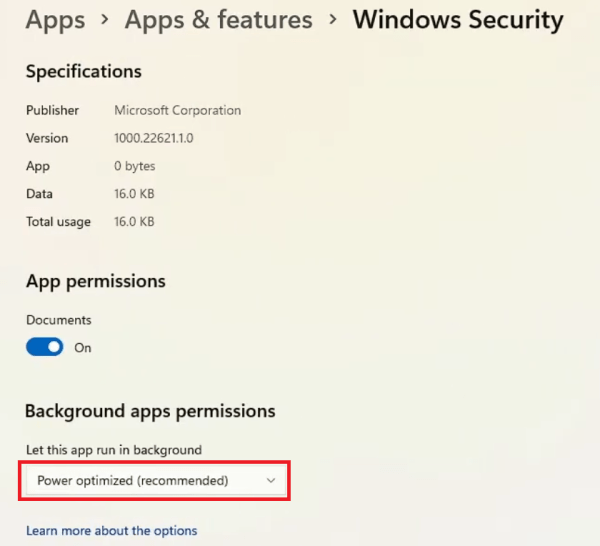
Task: Click the Total usage 16.0 KB value
Action: coord(134,222)
